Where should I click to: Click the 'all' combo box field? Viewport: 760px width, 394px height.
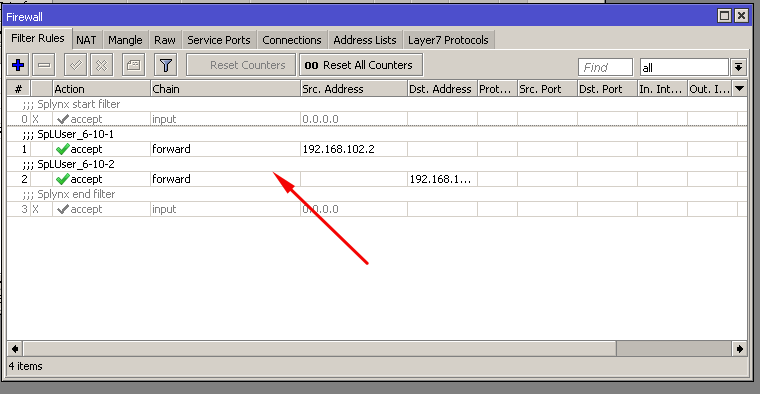pyautogui.click(x=684, y=67)
